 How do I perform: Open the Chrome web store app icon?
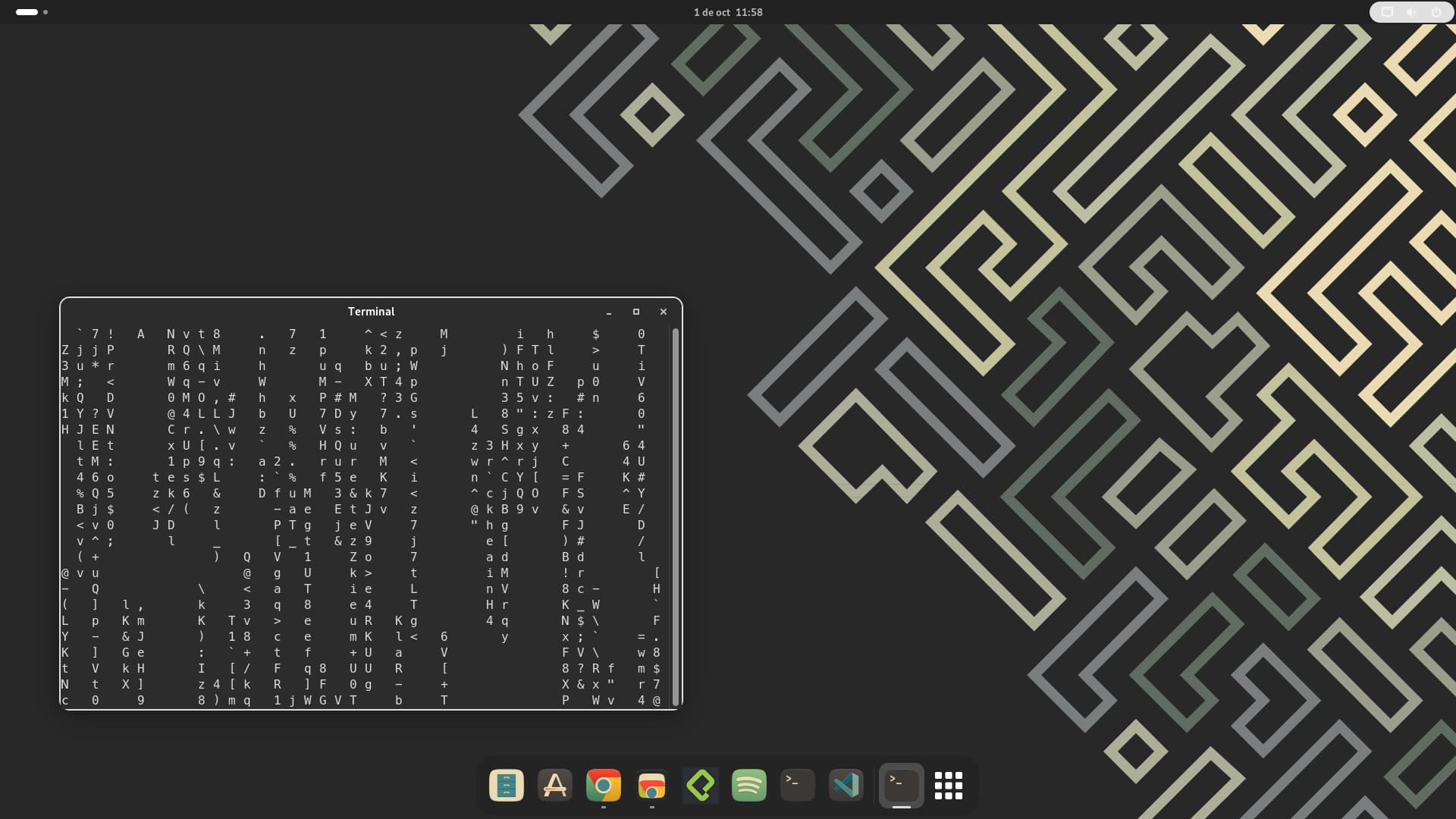click(652, 786)
